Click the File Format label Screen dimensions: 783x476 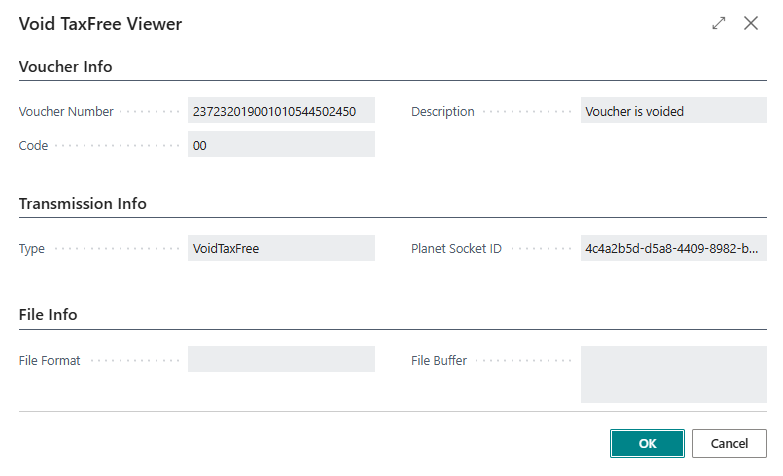50,360
